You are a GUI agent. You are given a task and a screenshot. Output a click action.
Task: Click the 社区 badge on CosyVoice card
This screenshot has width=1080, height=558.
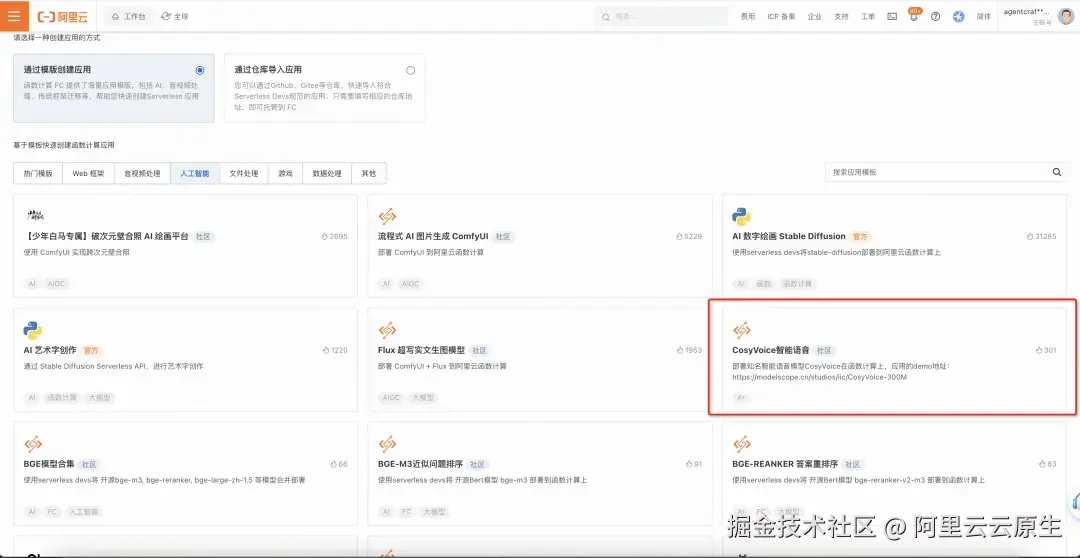point(824,350)
